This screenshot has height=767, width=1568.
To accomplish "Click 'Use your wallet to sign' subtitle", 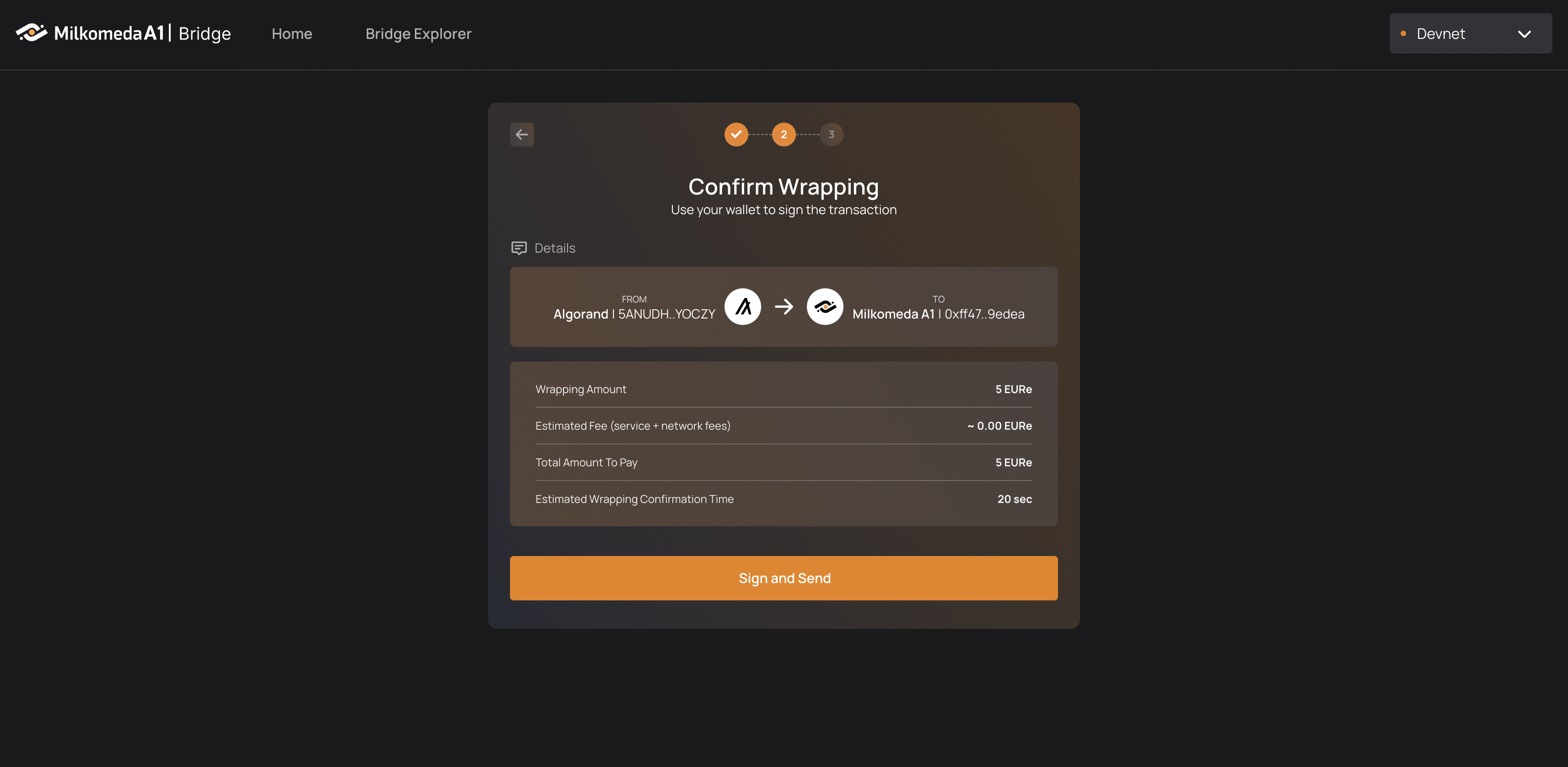I will pyautogui.click(x=784, y=210).
